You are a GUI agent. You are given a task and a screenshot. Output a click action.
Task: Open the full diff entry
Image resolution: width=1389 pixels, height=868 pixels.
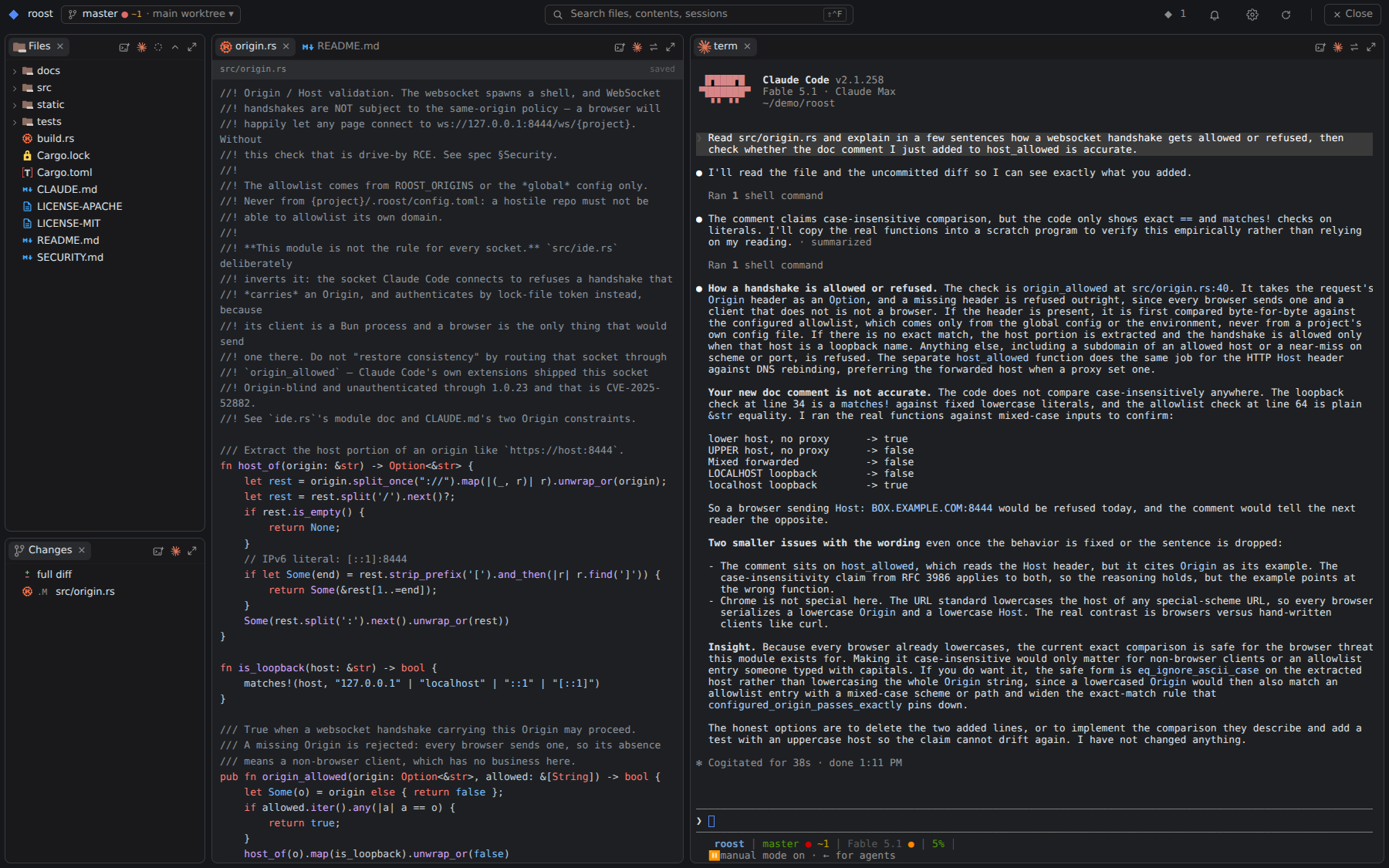[x=104, y=574]
